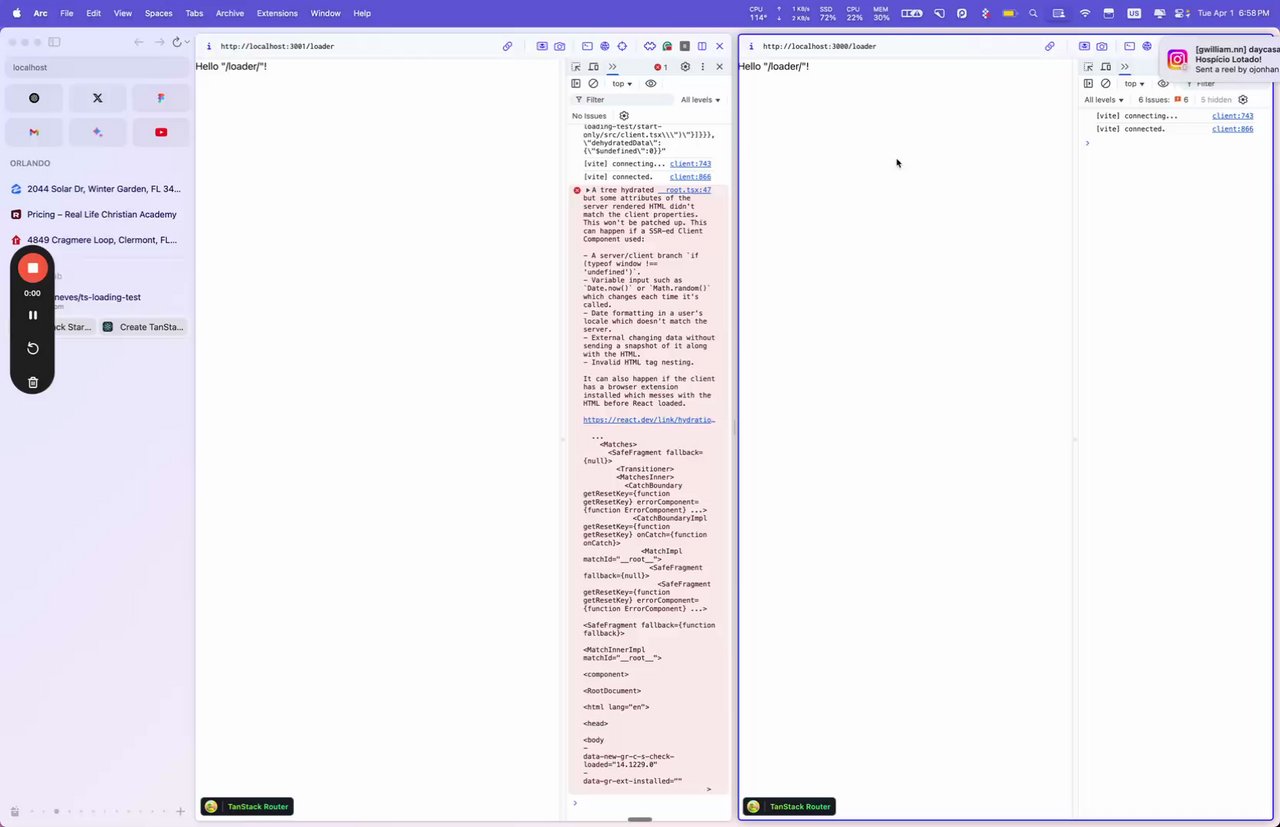
Task: Open extensions puzzle icon in left pane
Action: pyautogui.click(x=649, y=46)
